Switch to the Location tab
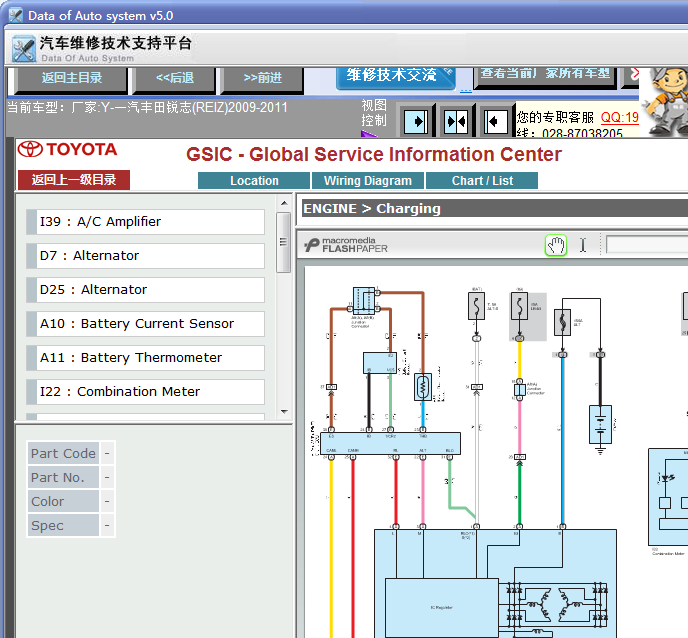 pos(254,181)
